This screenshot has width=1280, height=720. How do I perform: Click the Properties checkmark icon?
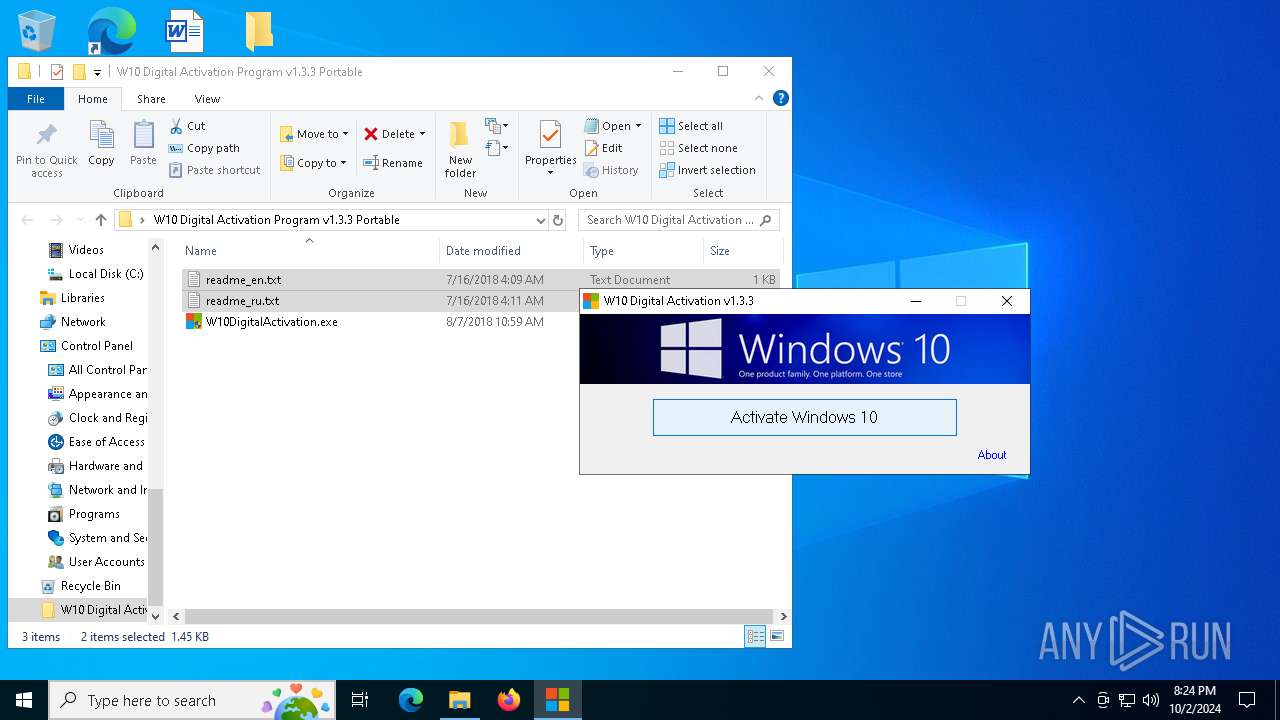tap(550, 135)
